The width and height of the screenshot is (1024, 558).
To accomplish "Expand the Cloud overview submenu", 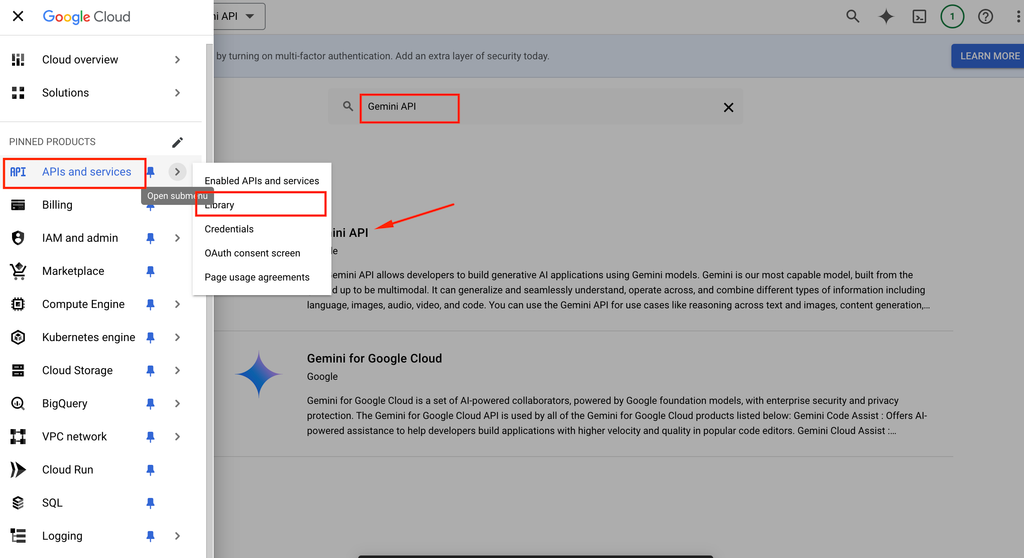I will click(177, 60).
